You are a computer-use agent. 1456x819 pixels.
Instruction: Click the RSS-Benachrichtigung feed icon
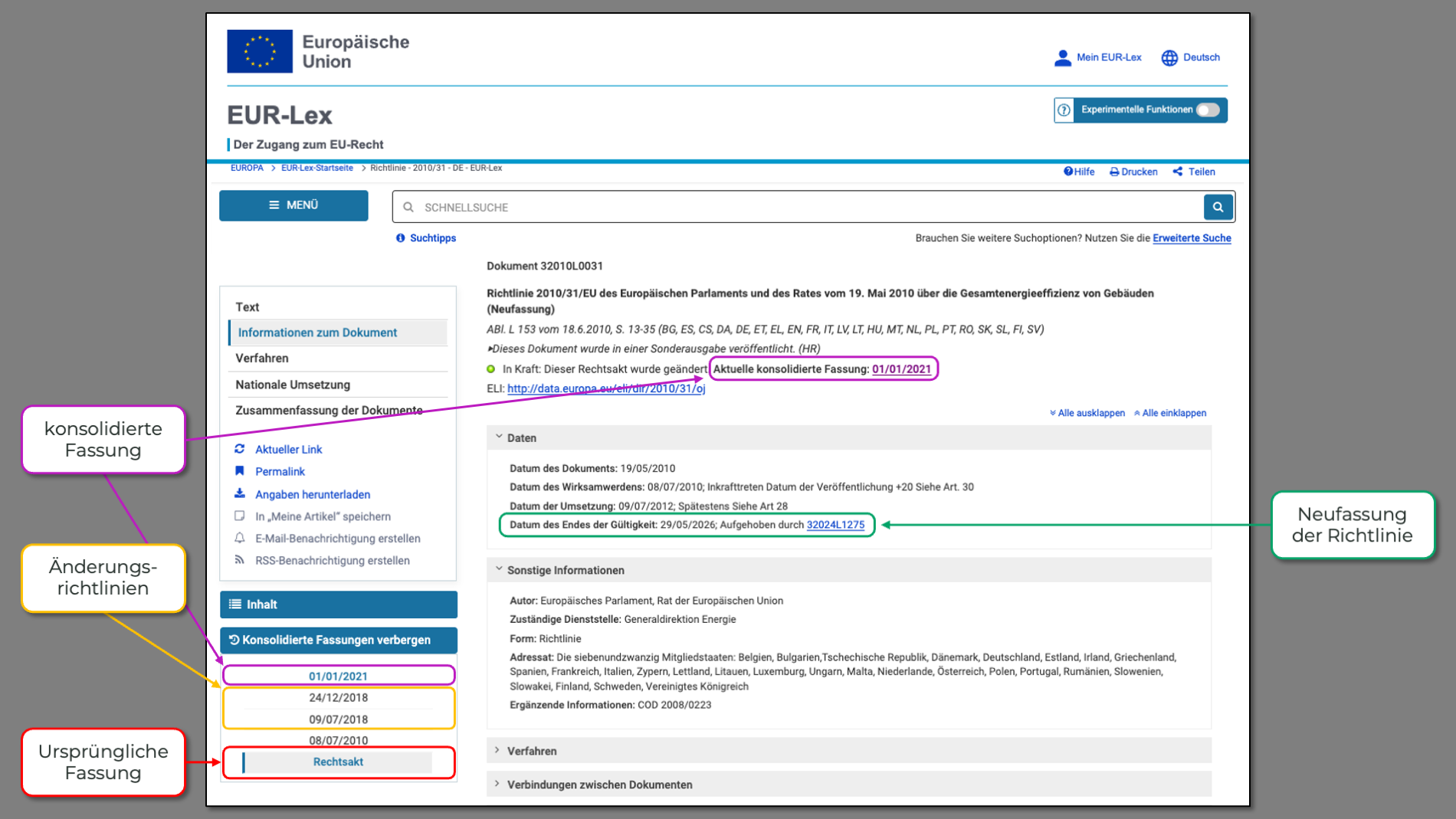click(240, 560)
